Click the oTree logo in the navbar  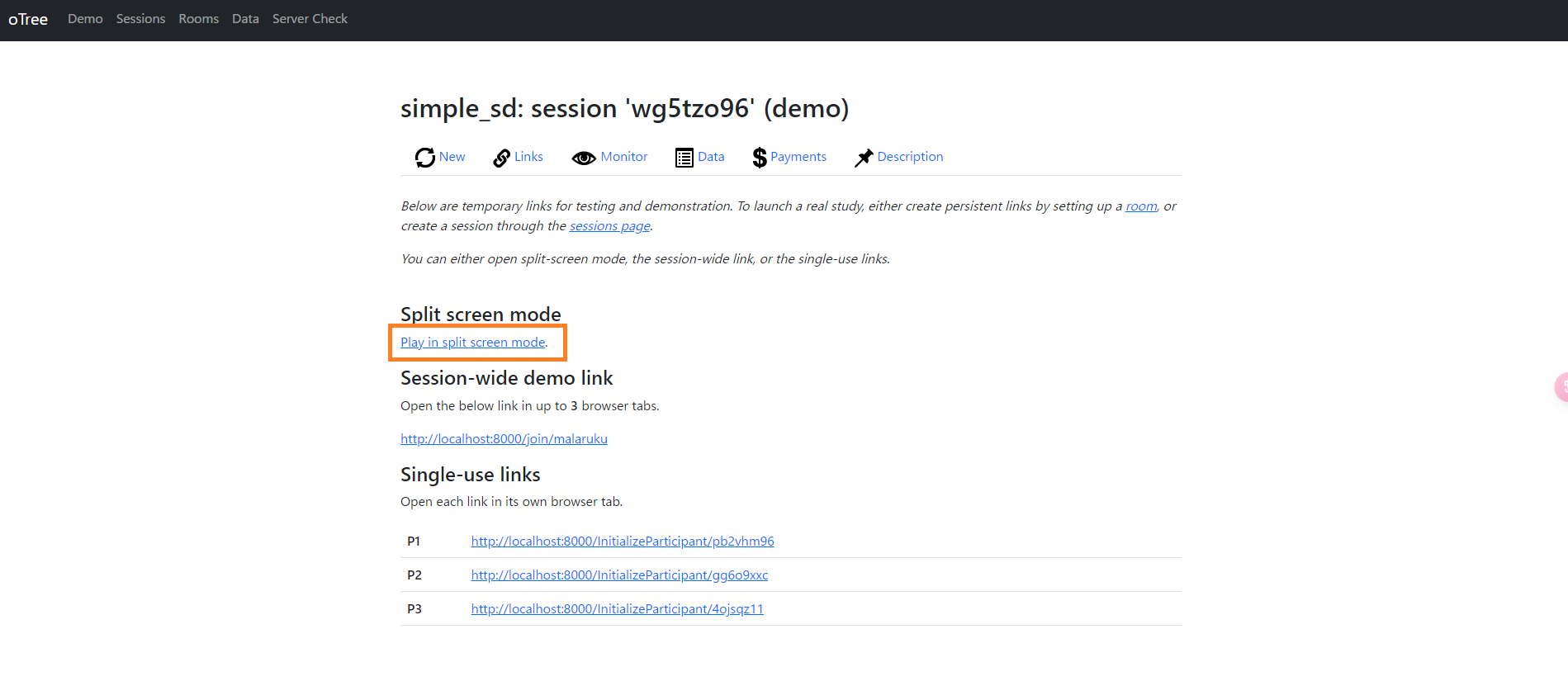click(27, 19)
